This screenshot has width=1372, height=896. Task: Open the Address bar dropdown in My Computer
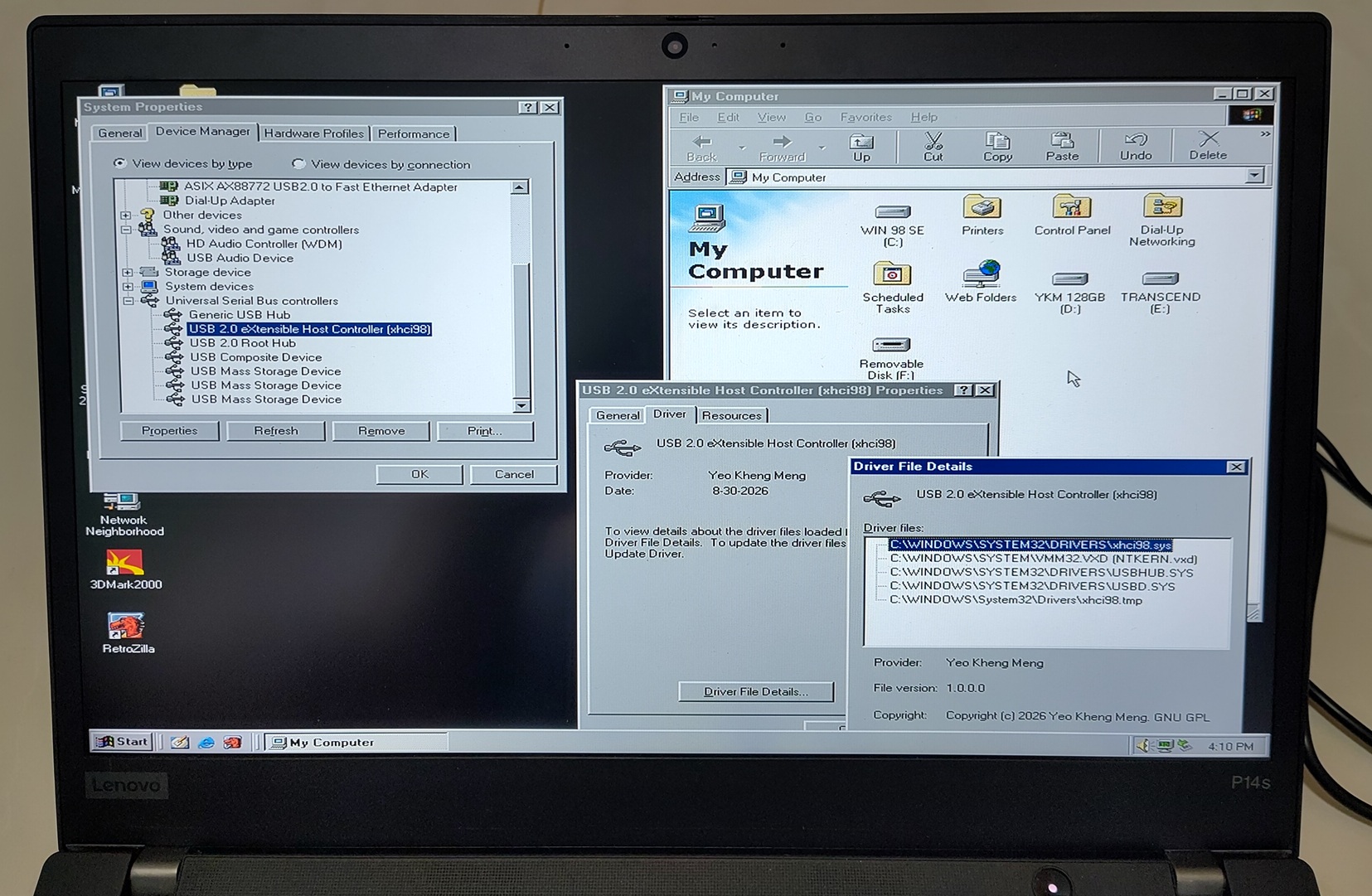(1255, 176)
